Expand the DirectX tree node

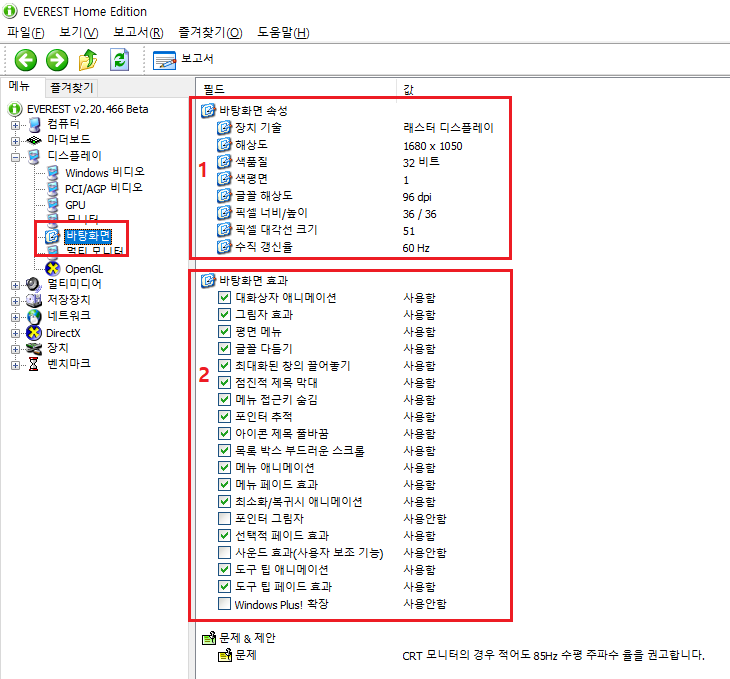point(15,333)
